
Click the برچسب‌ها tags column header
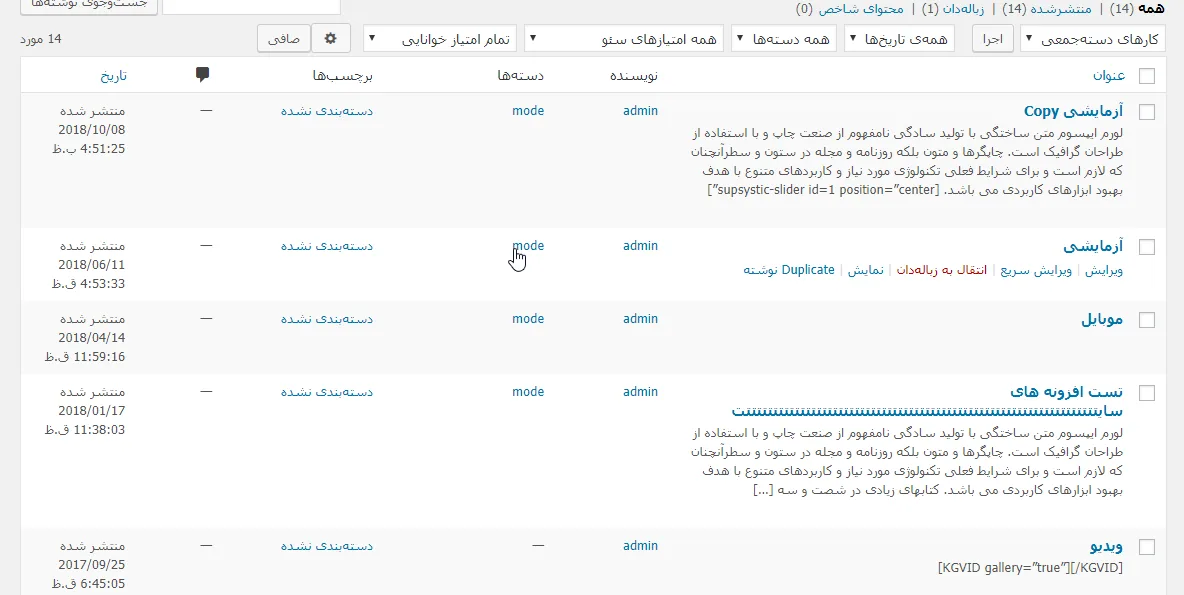[344, 76]
